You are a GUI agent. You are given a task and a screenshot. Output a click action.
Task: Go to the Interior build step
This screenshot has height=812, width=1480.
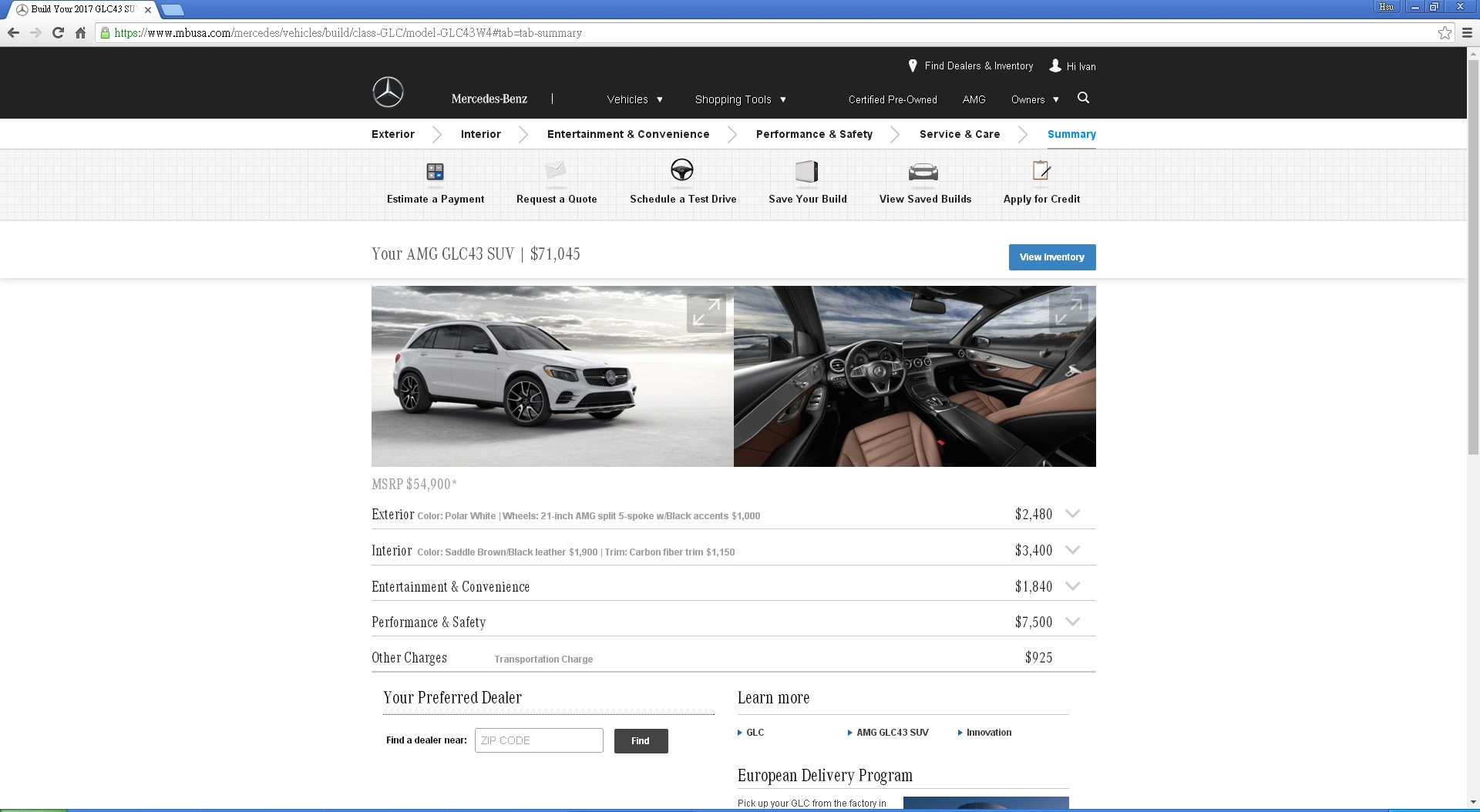[481, 134]
